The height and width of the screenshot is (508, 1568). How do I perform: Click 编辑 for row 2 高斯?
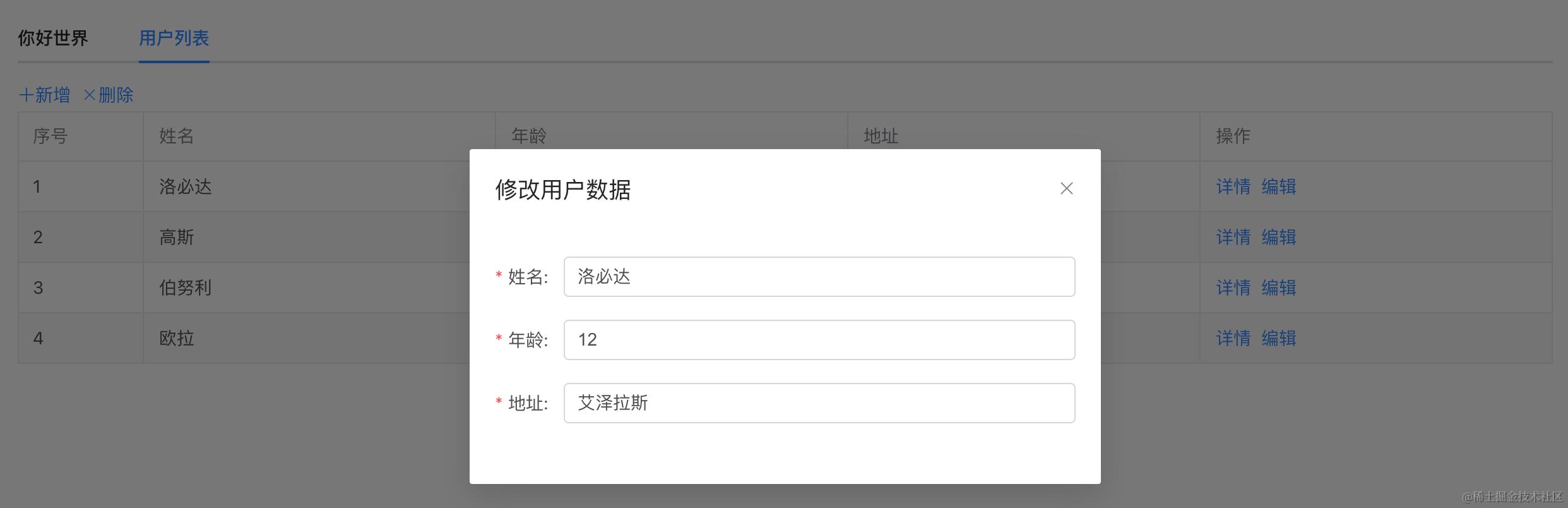click(1278, 237)
